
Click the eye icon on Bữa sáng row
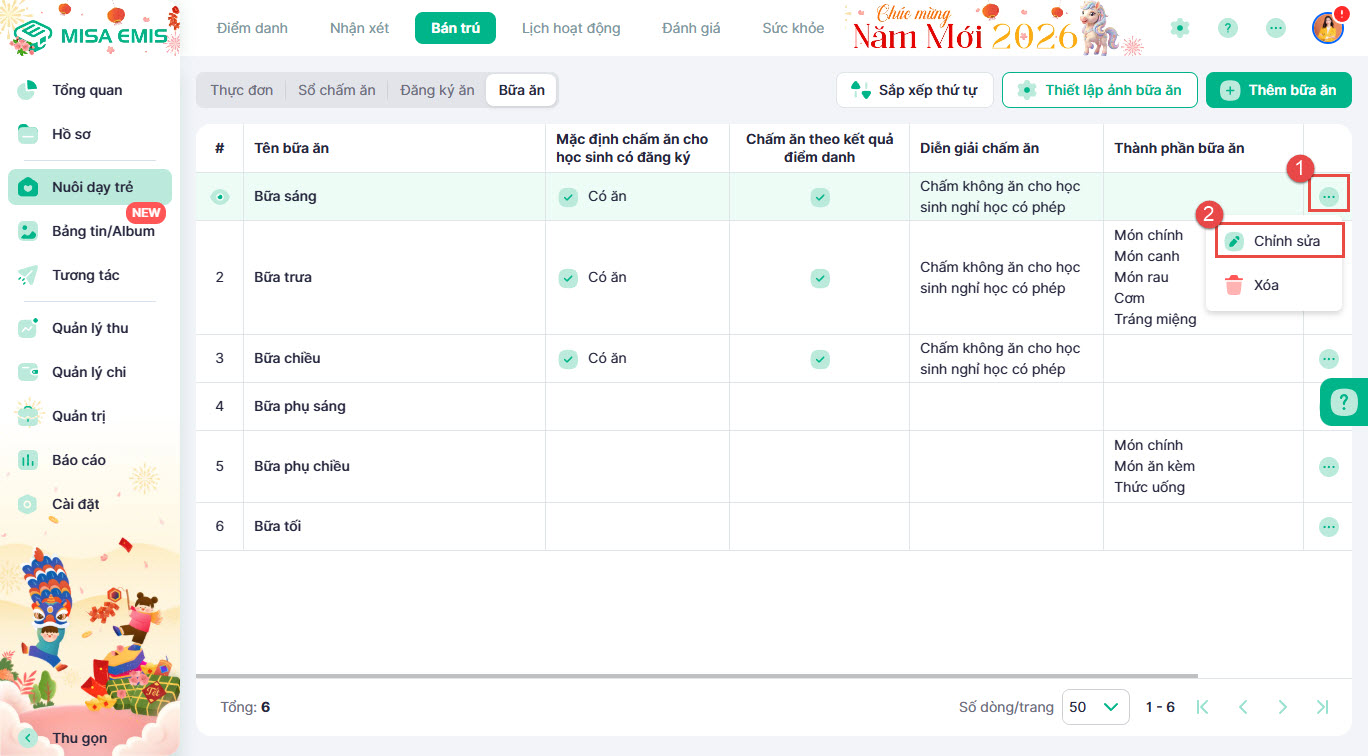pos(220,197)
